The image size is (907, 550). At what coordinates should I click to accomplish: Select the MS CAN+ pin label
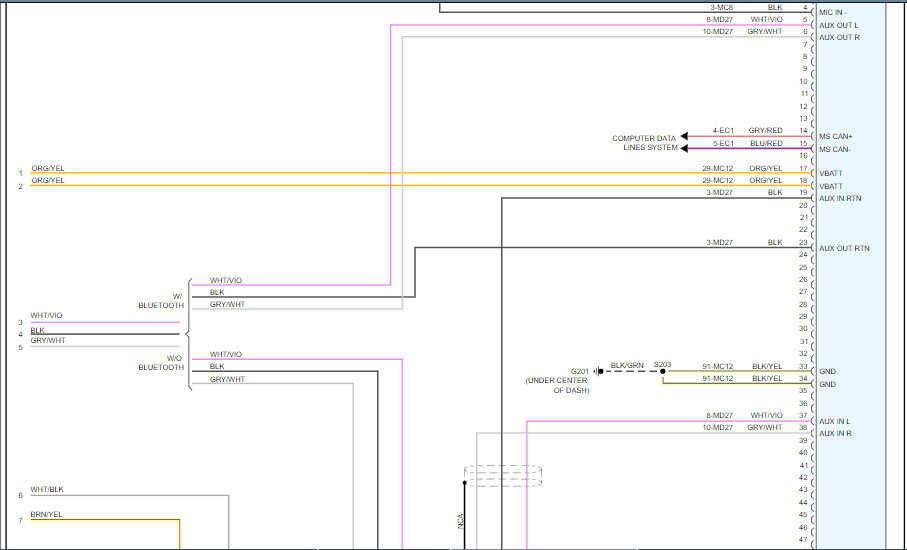[836, 136]
